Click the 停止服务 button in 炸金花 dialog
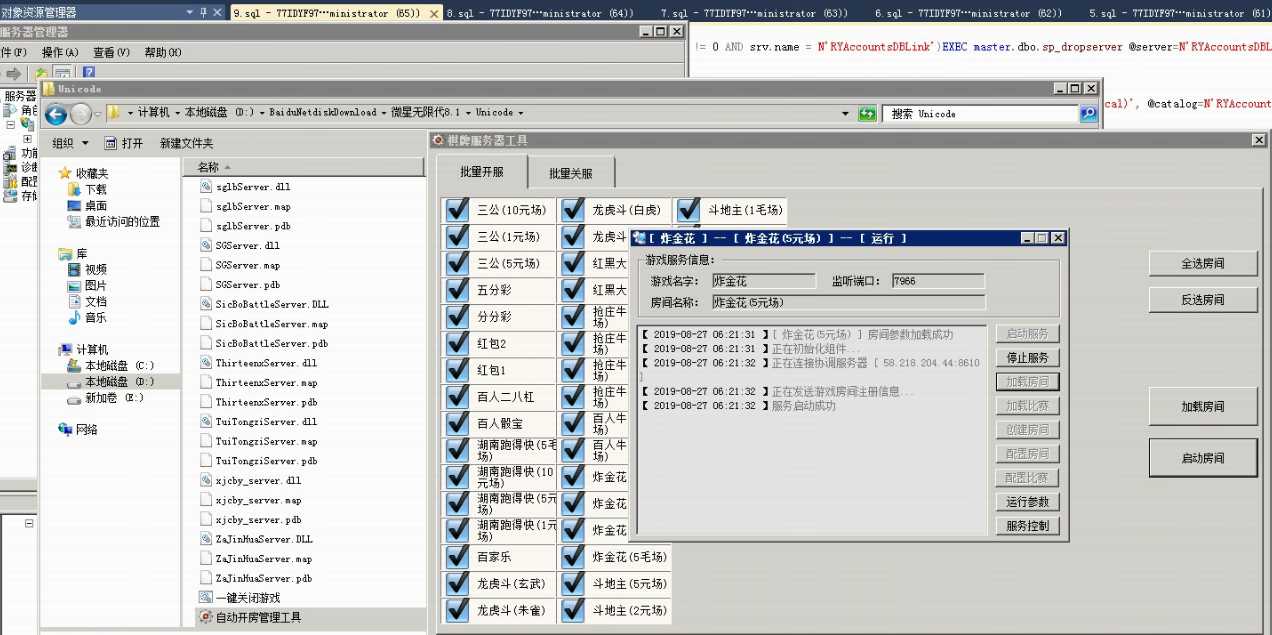Viewport: 1272px width, 635px height. (1027, 358)
